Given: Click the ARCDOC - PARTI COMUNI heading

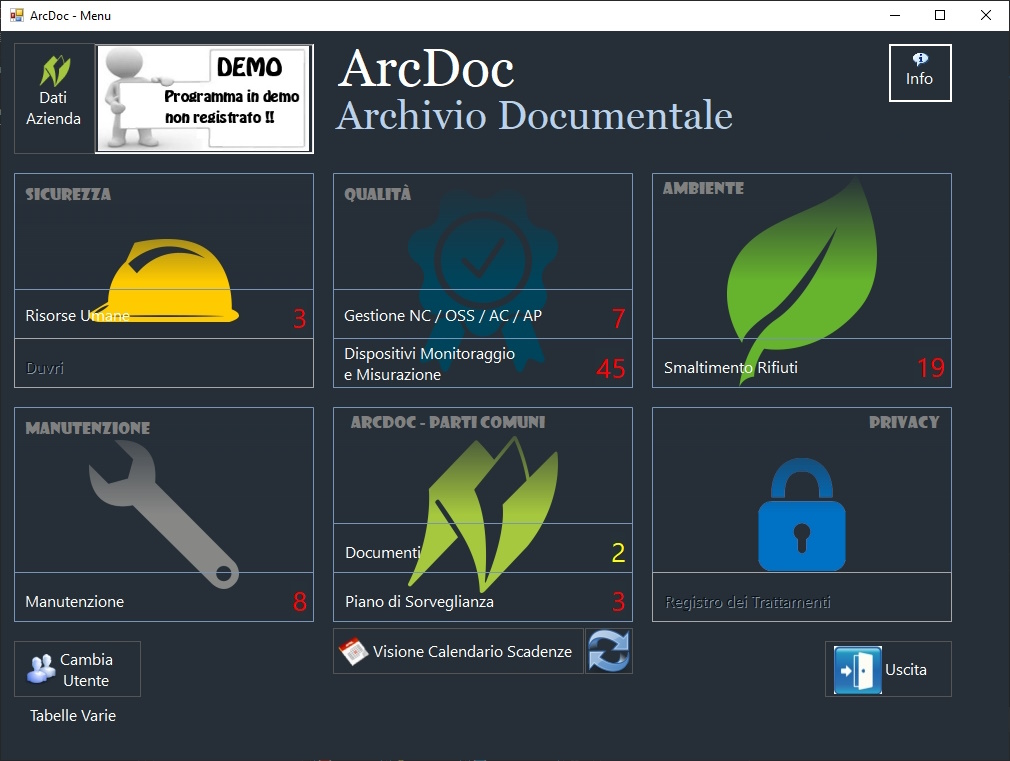Looking at the screenshot, I should click(x=448, y=422).
